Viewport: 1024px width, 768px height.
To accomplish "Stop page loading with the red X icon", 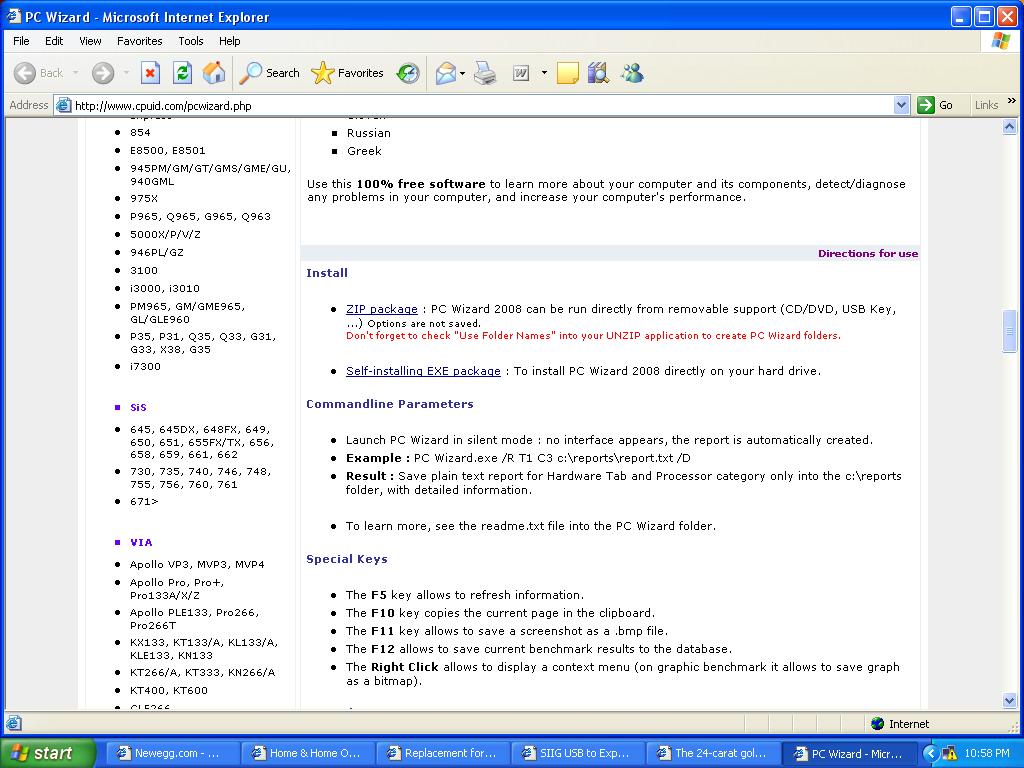I will pos(150,73).
